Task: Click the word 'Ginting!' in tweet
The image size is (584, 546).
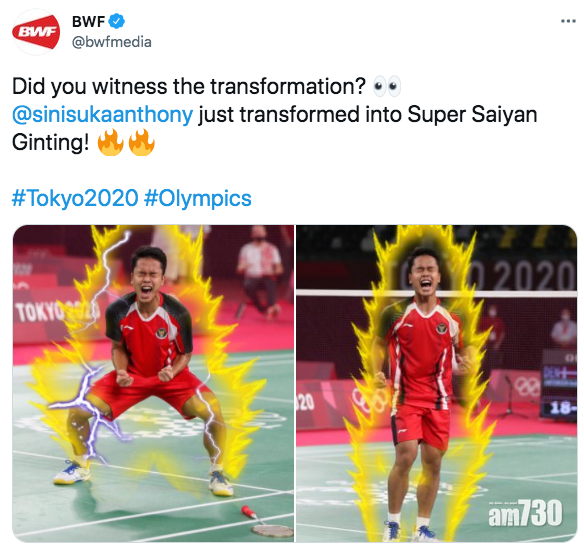Action: tap(51, 143)
